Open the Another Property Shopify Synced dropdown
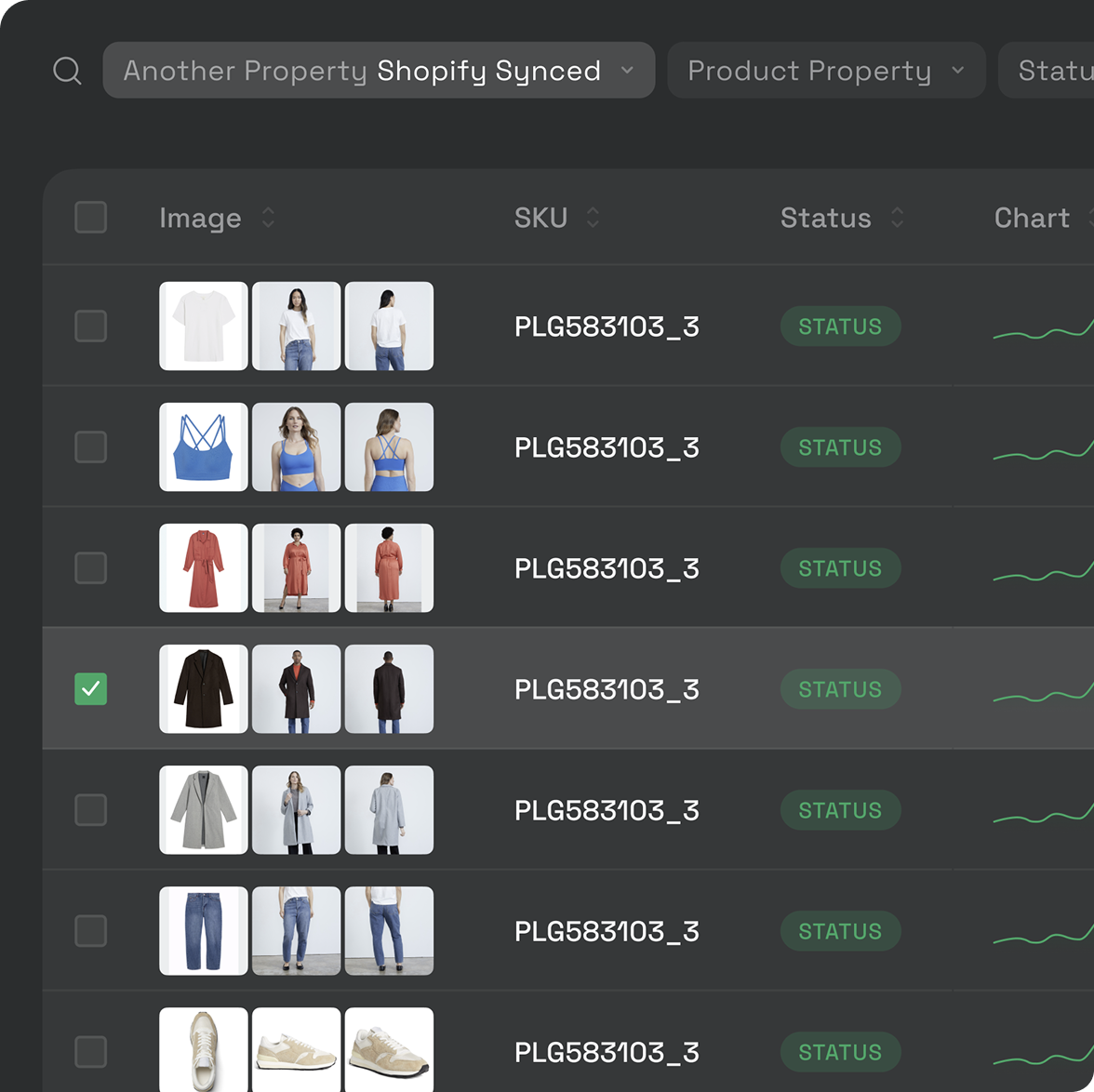This screenshot has height=1092, width=1094. (379, 71)
